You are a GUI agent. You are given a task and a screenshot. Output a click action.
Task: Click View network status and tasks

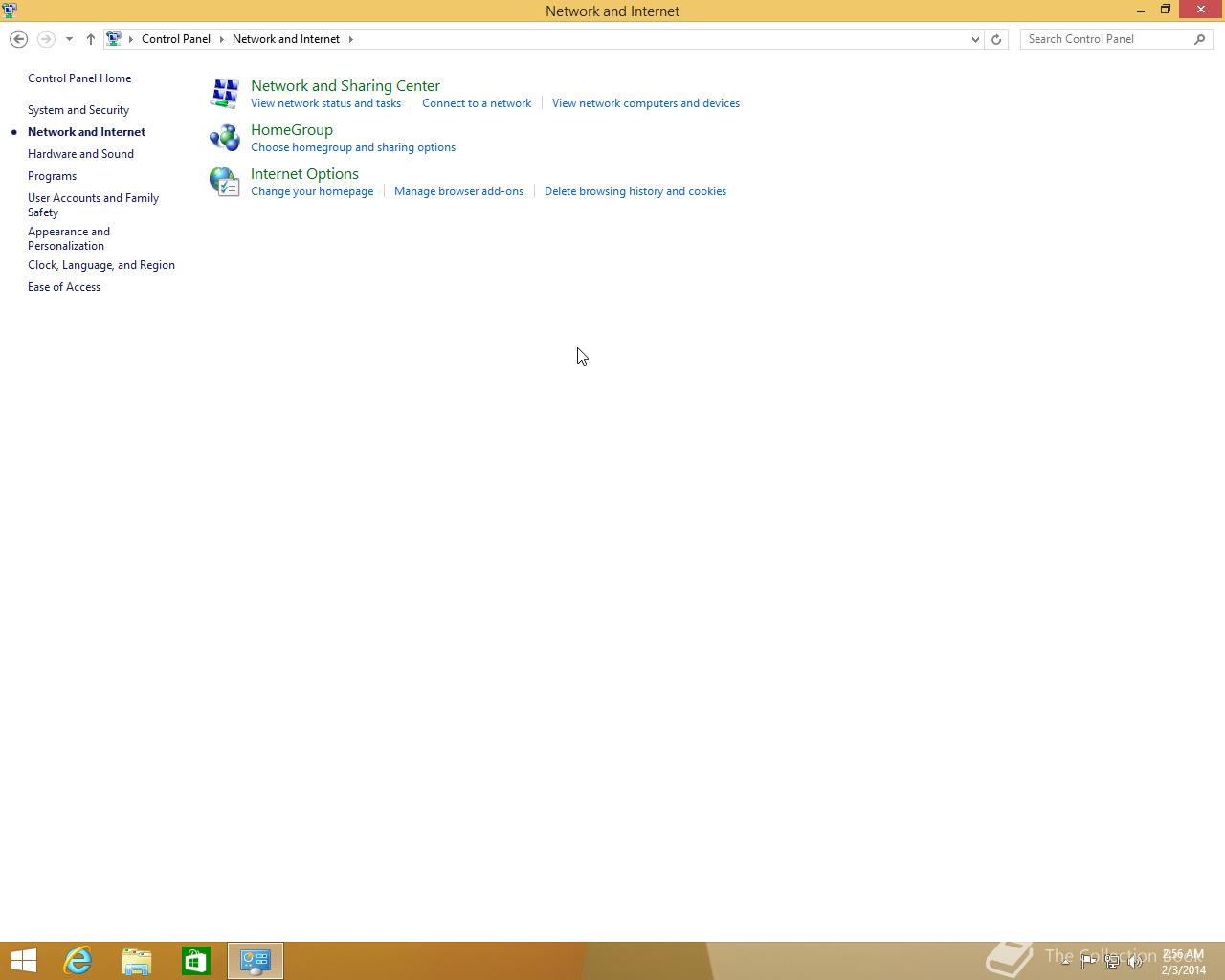click(x=325, y=103)
